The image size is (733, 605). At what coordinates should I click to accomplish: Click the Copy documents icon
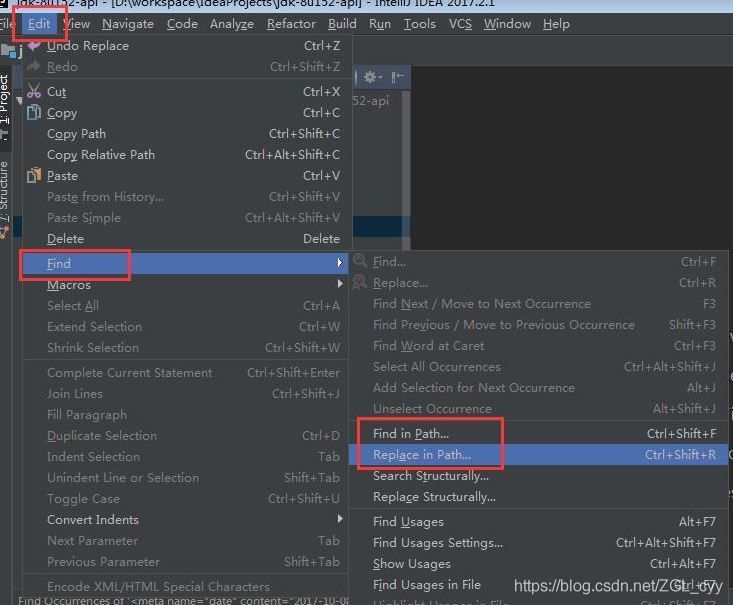34,112
